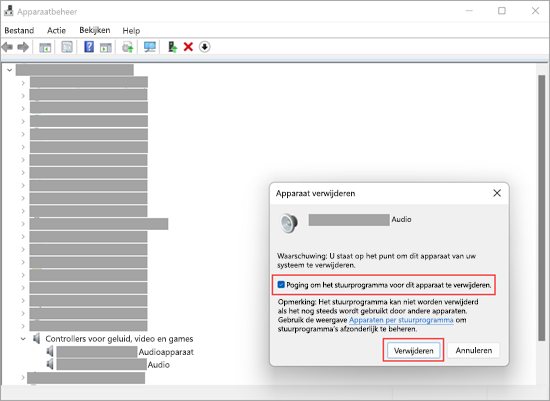Toggle the console tree toolbar icon
Viewport: 550px width, 401px height.
(x=45, y=47)
